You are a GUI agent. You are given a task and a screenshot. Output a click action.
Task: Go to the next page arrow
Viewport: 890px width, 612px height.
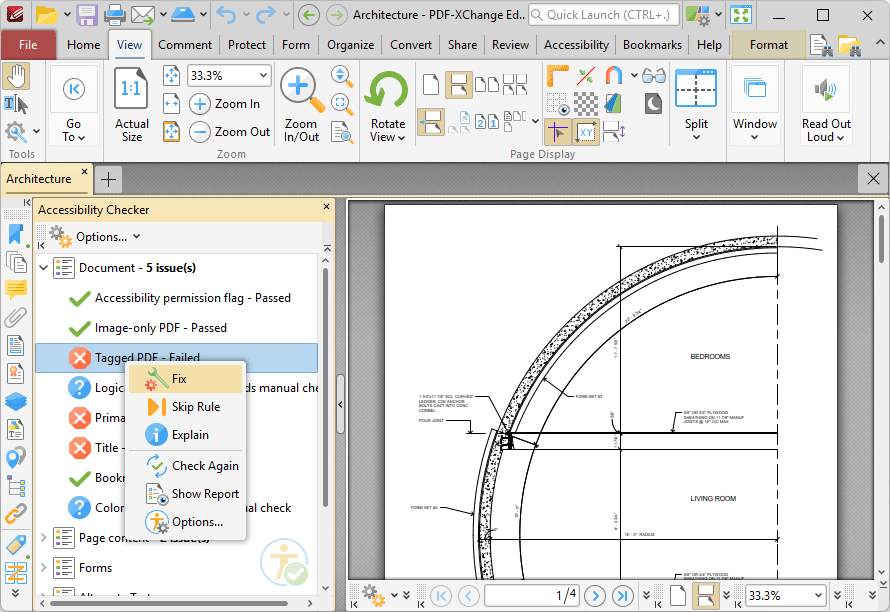tap(595, 596)
